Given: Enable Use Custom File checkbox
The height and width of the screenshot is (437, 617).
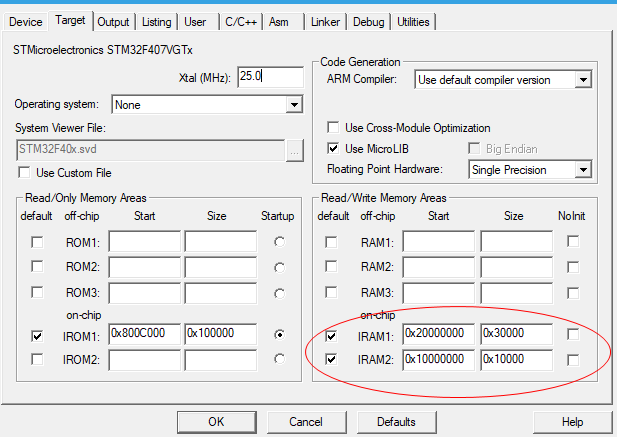Looking at the screenshot, I should 24,173.
